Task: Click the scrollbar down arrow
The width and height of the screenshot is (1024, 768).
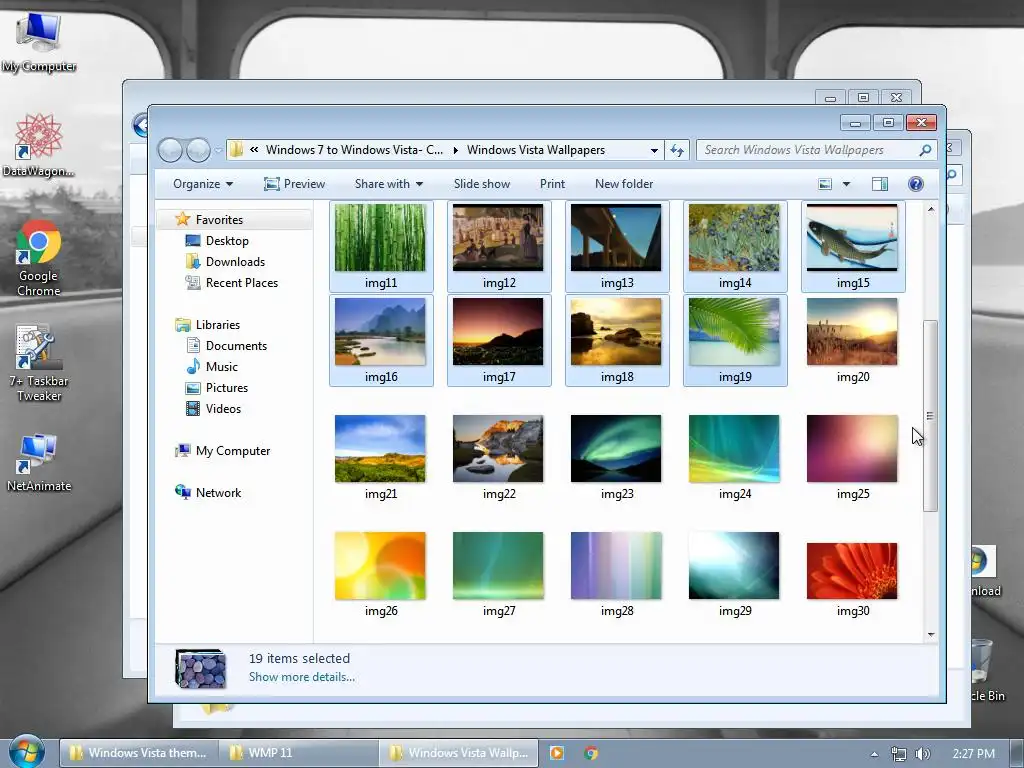Action: pos(931,634)
